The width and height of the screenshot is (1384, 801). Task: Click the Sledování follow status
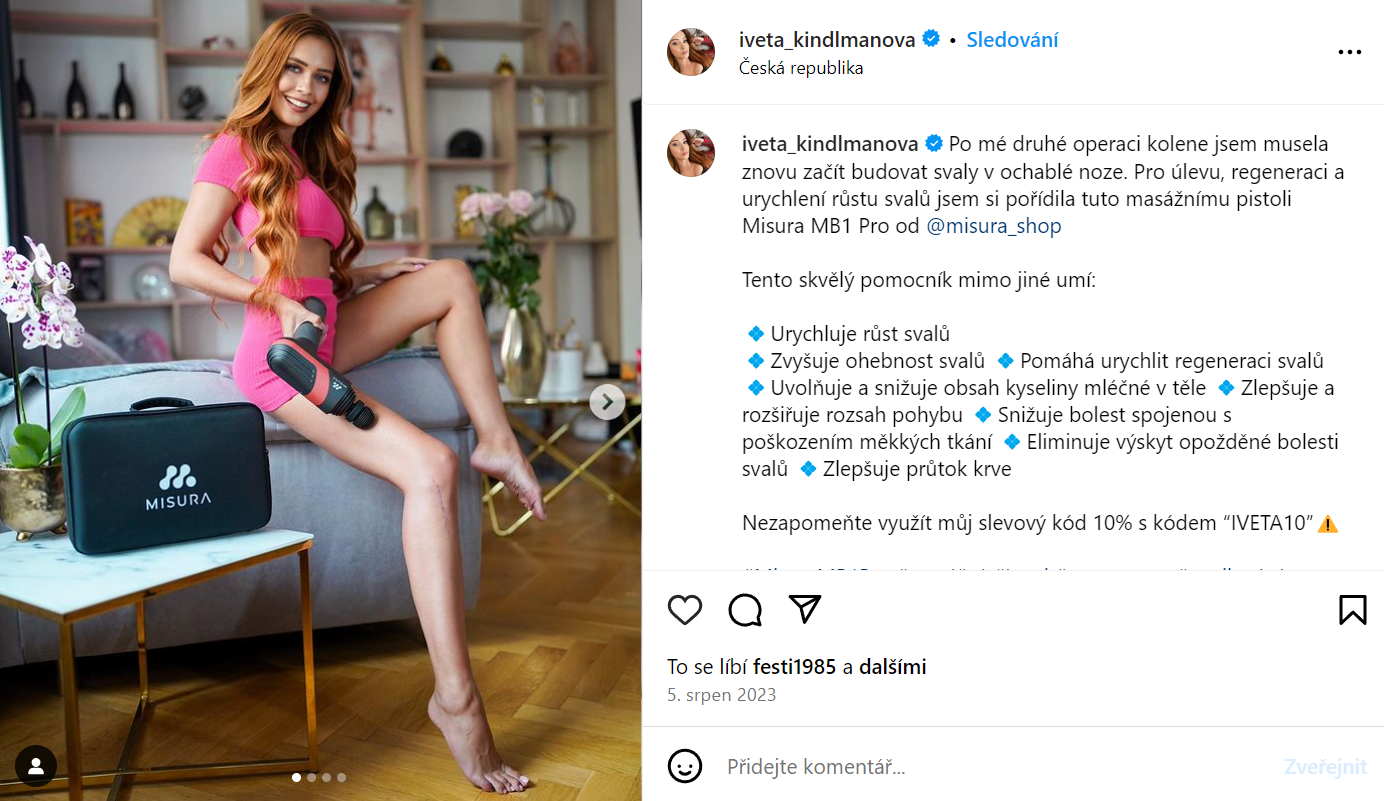1011,39
